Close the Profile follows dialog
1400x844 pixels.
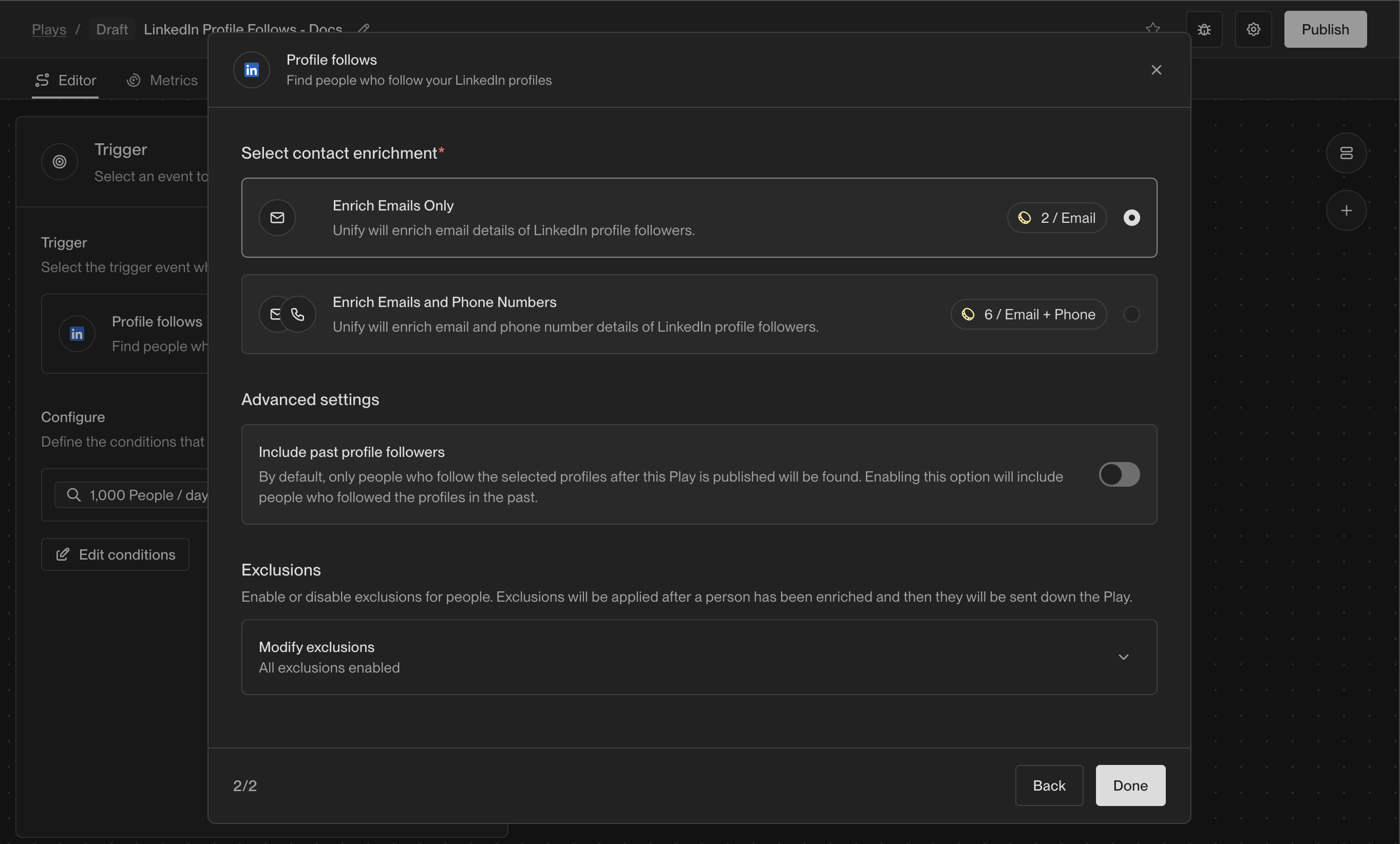(x=1156, y=70)
